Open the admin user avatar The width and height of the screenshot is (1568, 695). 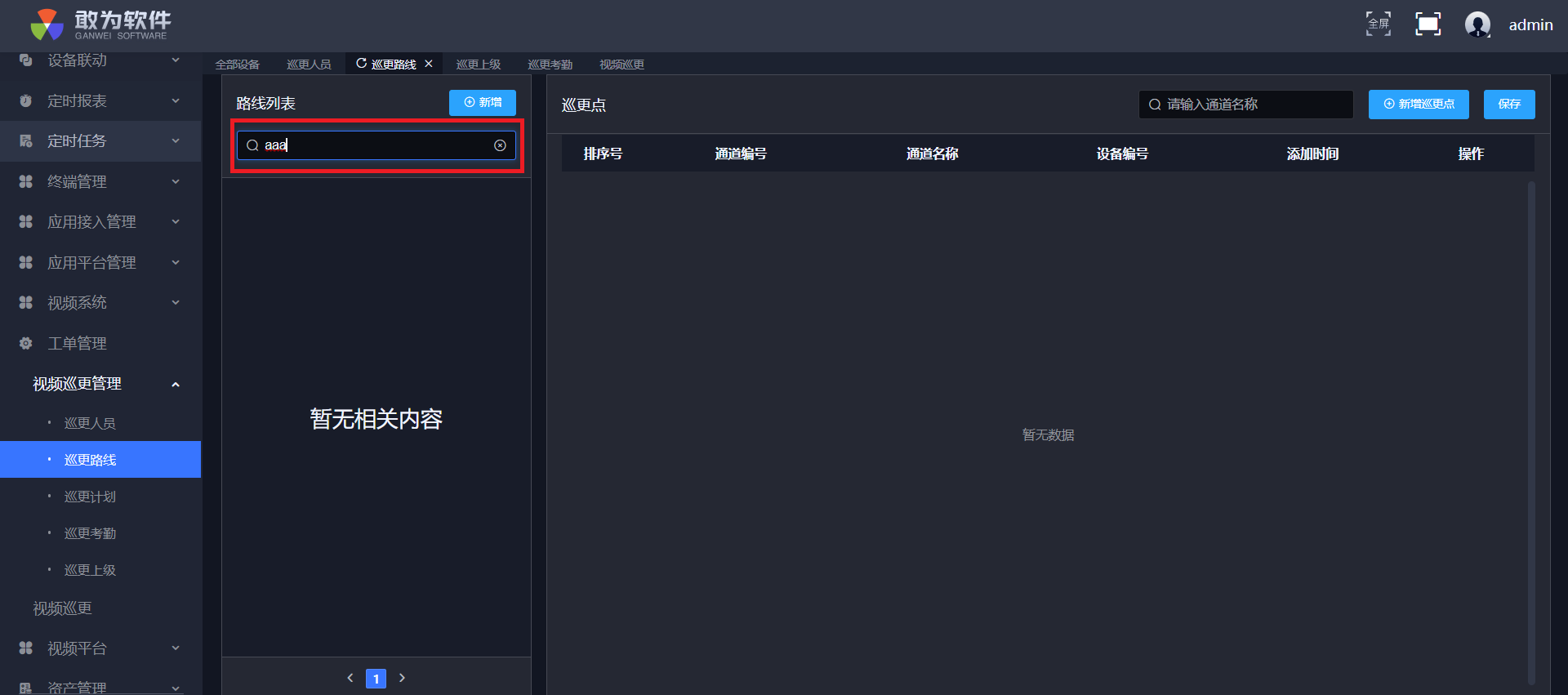pos(1477,25)
